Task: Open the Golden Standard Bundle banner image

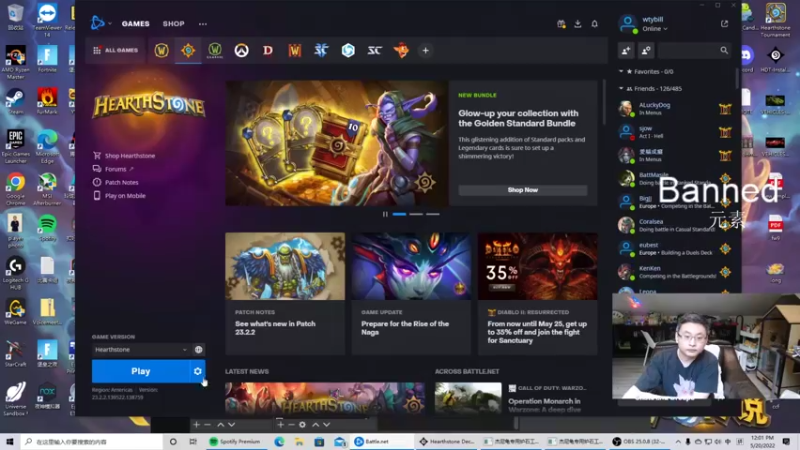Action: pyautogui.click(x=337, y=143)
